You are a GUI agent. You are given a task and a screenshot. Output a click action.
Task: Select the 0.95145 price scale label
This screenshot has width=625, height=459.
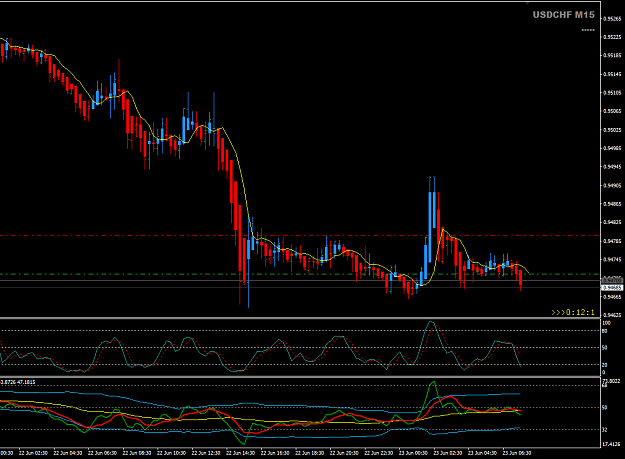click(x=613, y=74)
